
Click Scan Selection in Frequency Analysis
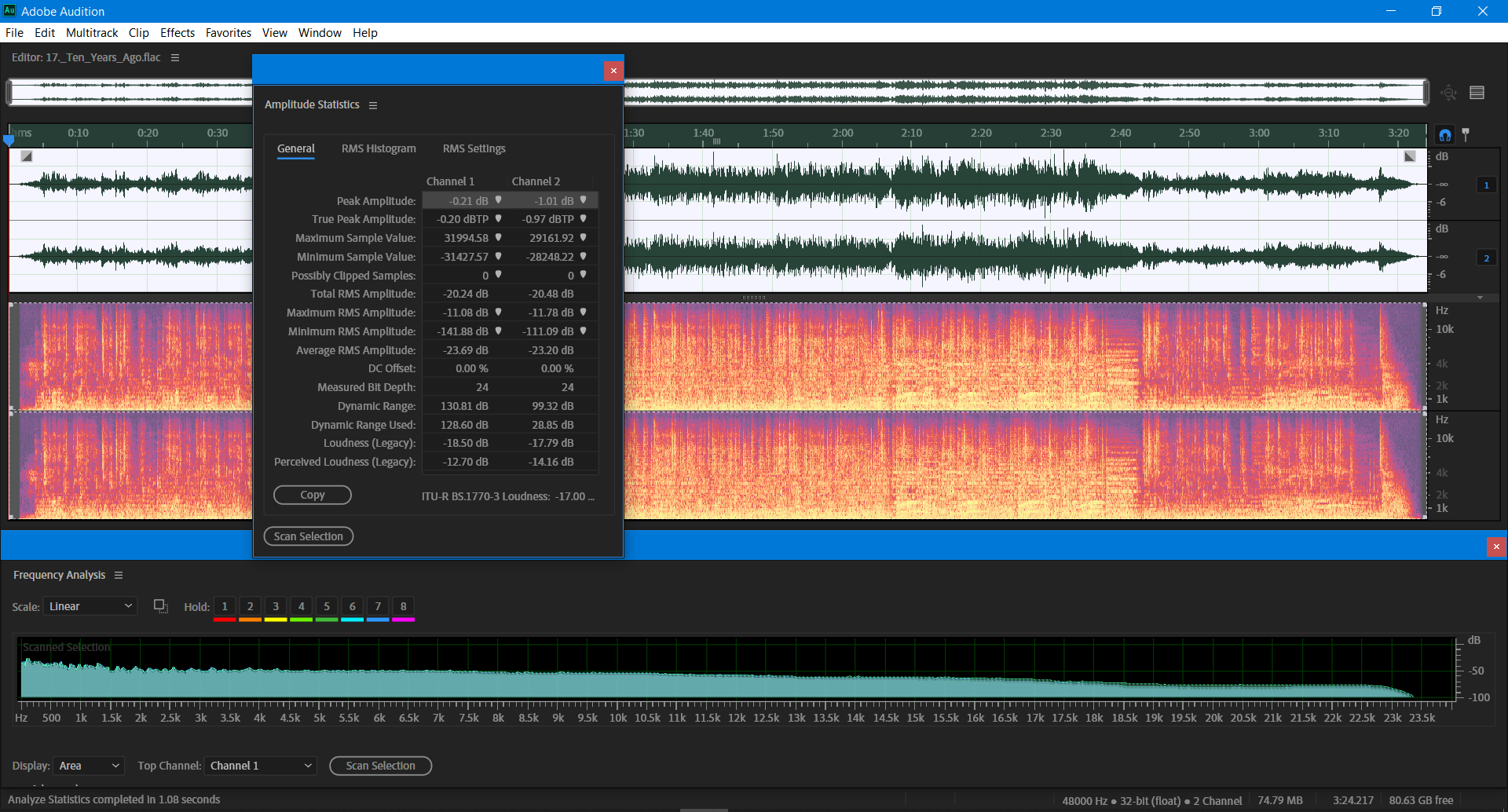pos(380,766)
